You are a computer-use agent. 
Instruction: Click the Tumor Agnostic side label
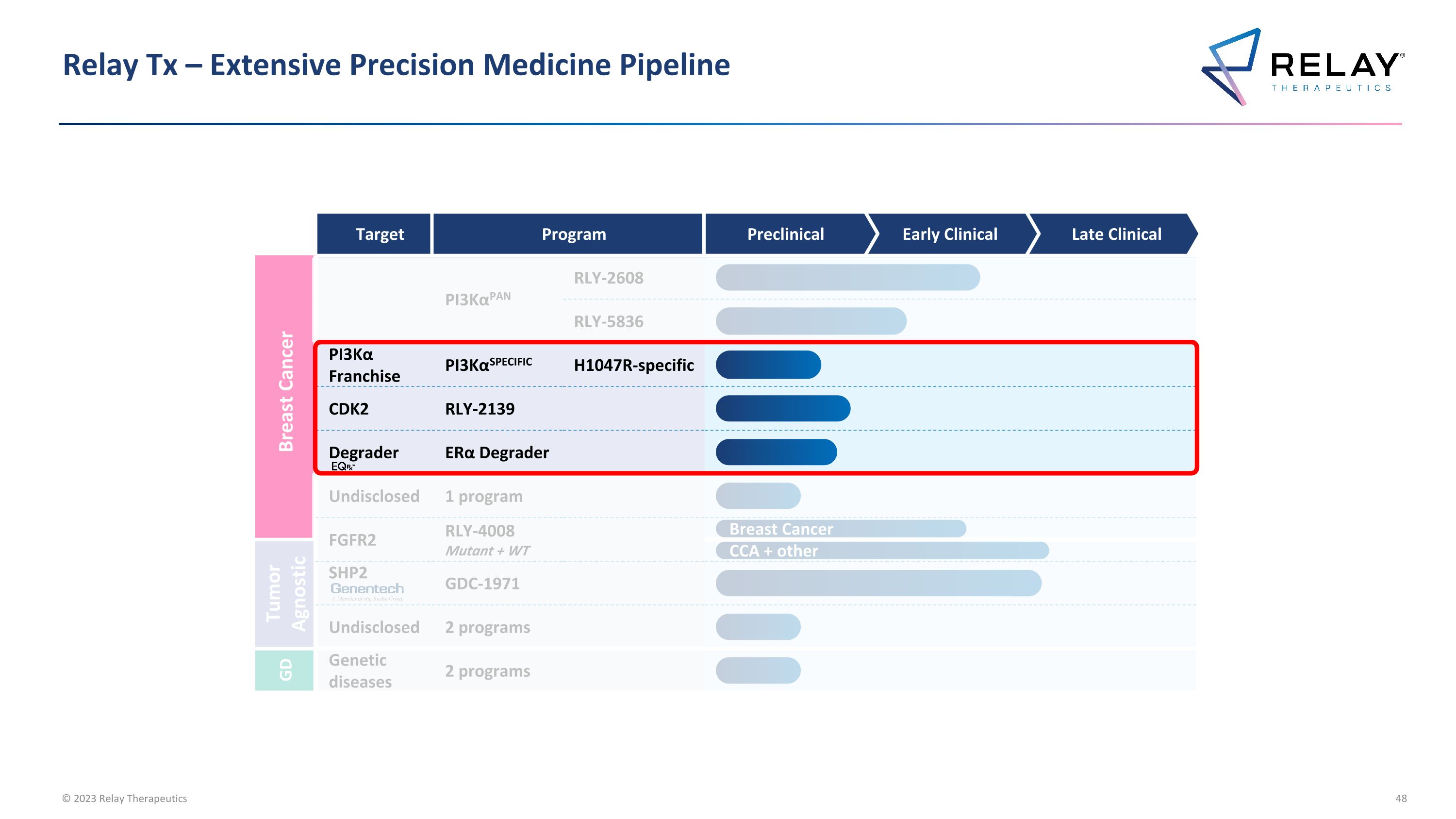pyautogui.click(x=285, y=593)
